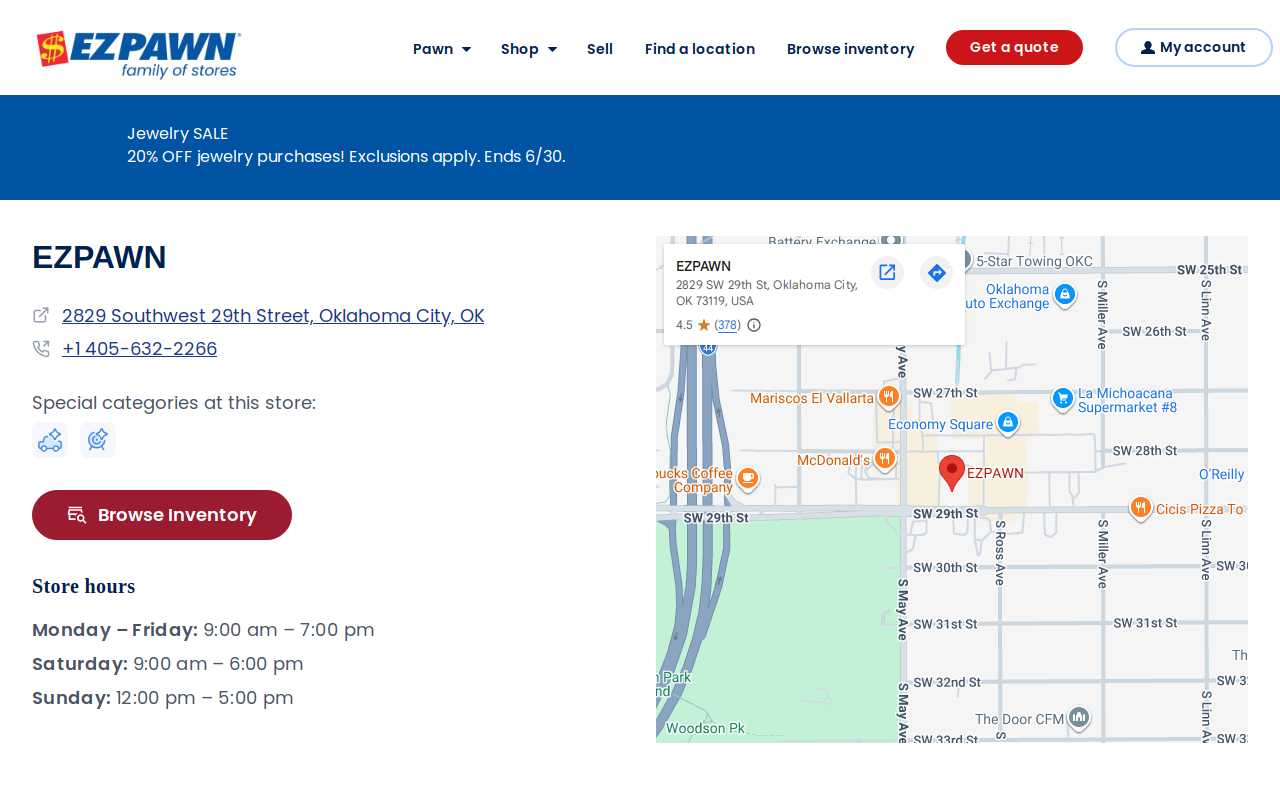Click the Economy Square shopping marker
This screenshot has height=800, width=1280.
[1008, 423]
